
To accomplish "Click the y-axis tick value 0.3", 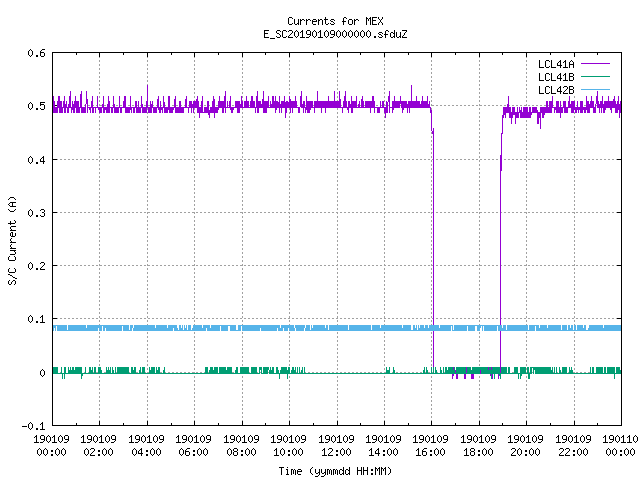I will [x=36, y=213].
